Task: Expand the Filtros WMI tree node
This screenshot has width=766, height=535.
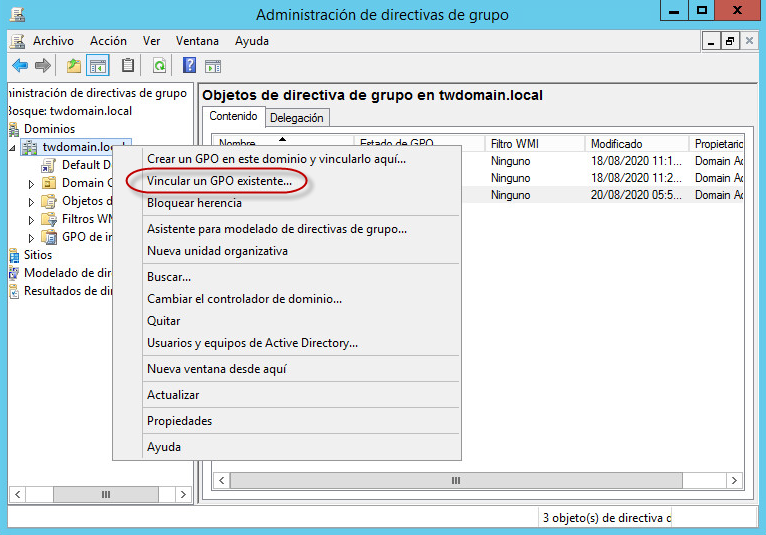Action: (x=31, y=220)
